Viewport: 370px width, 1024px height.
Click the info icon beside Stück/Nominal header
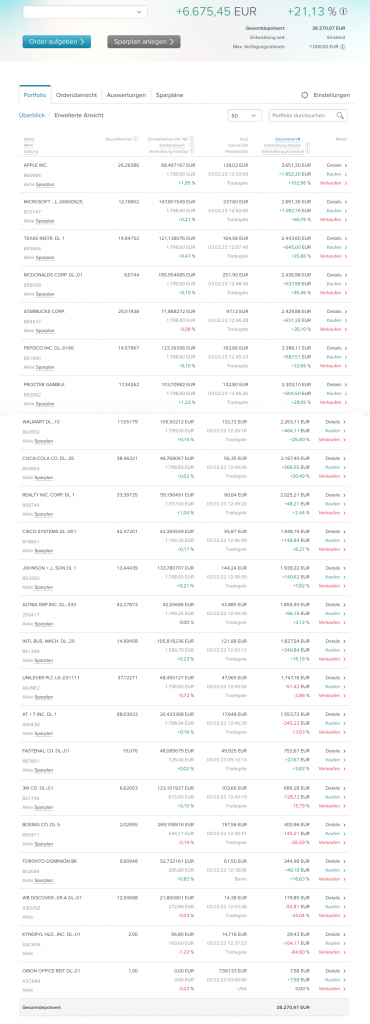tap(136, 139)
